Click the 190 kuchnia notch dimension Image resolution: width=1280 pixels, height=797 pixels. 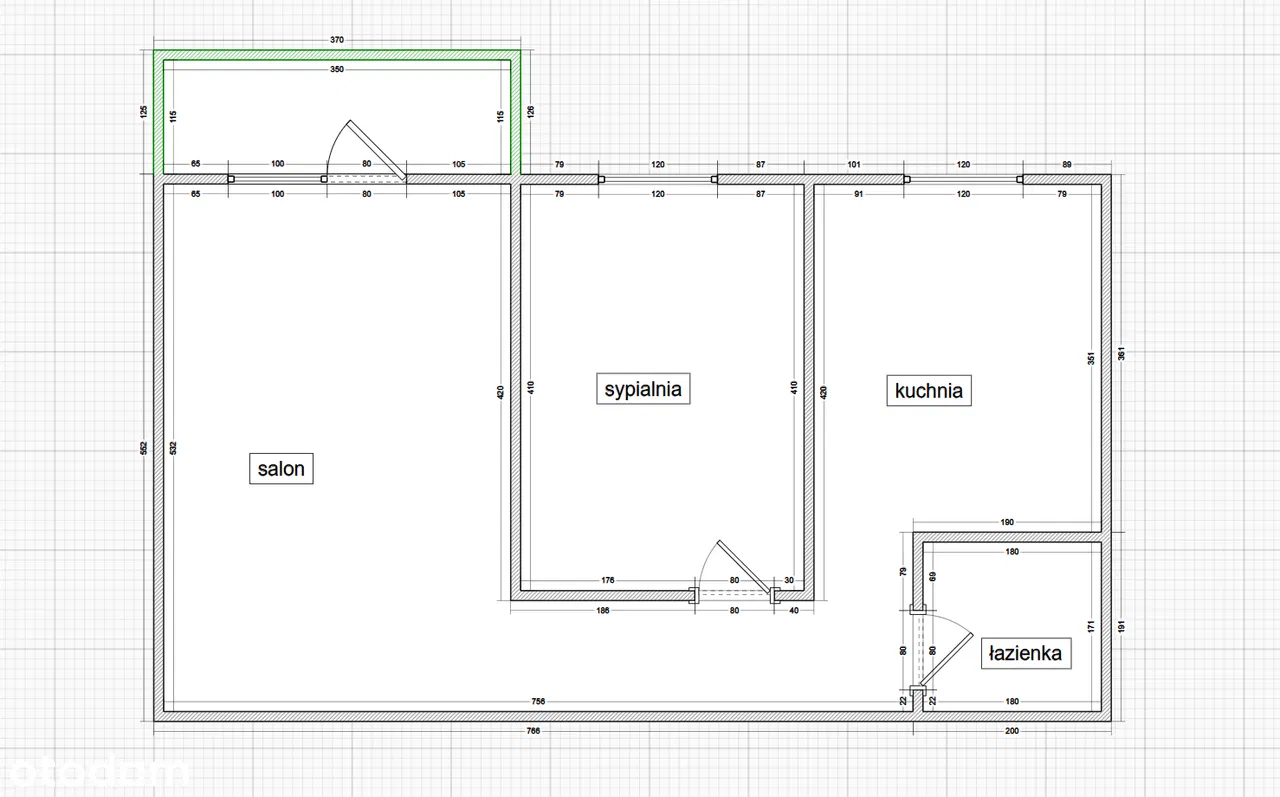pyautogui.click(x=1007, y=522)
